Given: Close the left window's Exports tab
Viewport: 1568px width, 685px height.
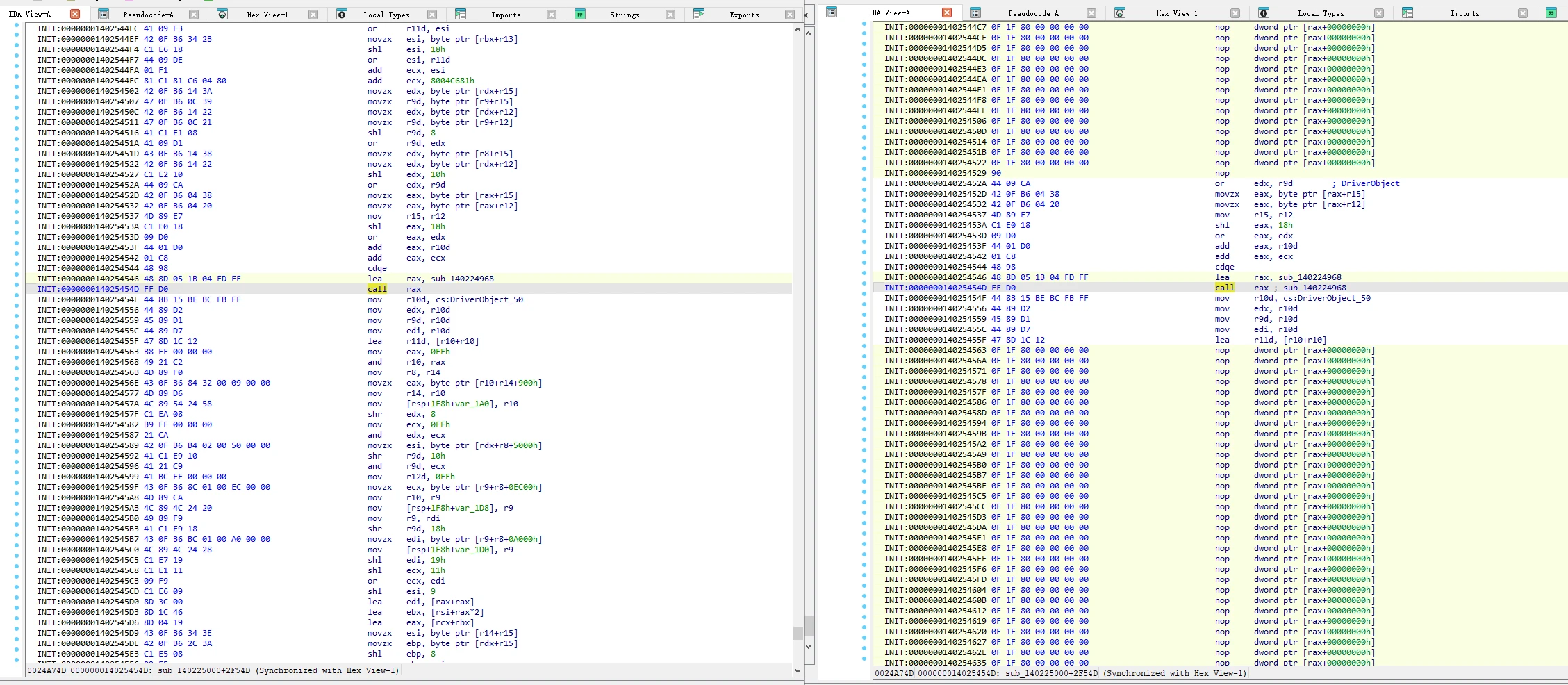Looking at the screenshot, I should (790, 14).
